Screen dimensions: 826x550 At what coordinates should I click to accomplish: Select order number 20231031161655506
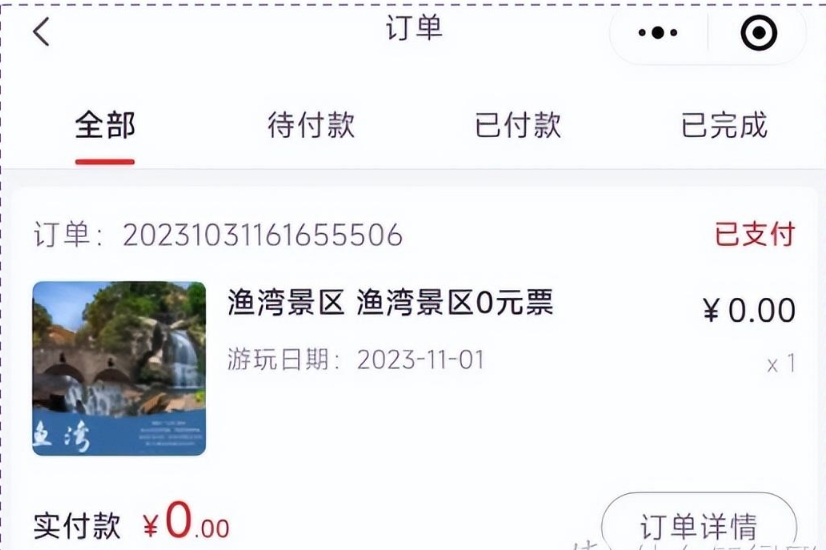click(x=263, y=234)
